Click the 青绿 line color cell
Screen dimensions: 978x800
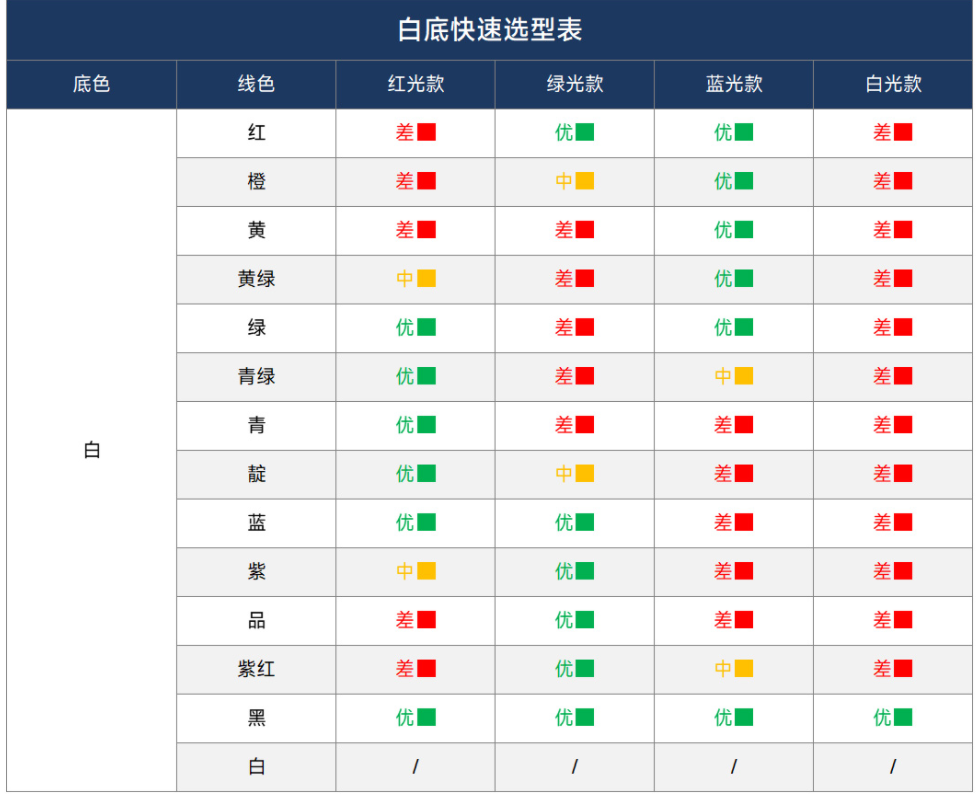point(256,376)
